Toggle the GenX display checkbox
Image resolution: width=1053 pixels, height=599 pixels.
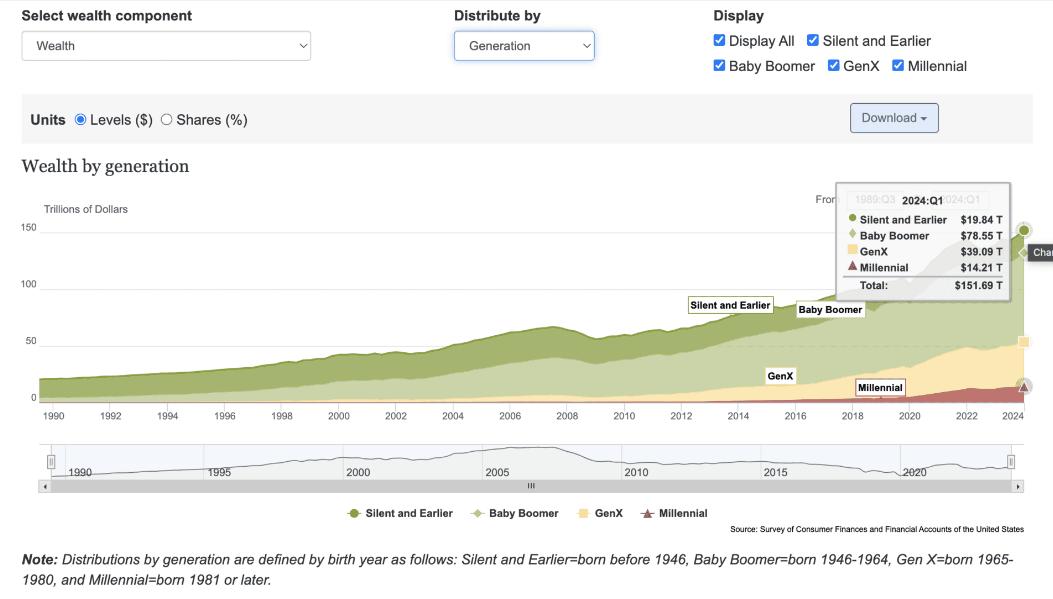pyautogui.click(x=834, y=66)
